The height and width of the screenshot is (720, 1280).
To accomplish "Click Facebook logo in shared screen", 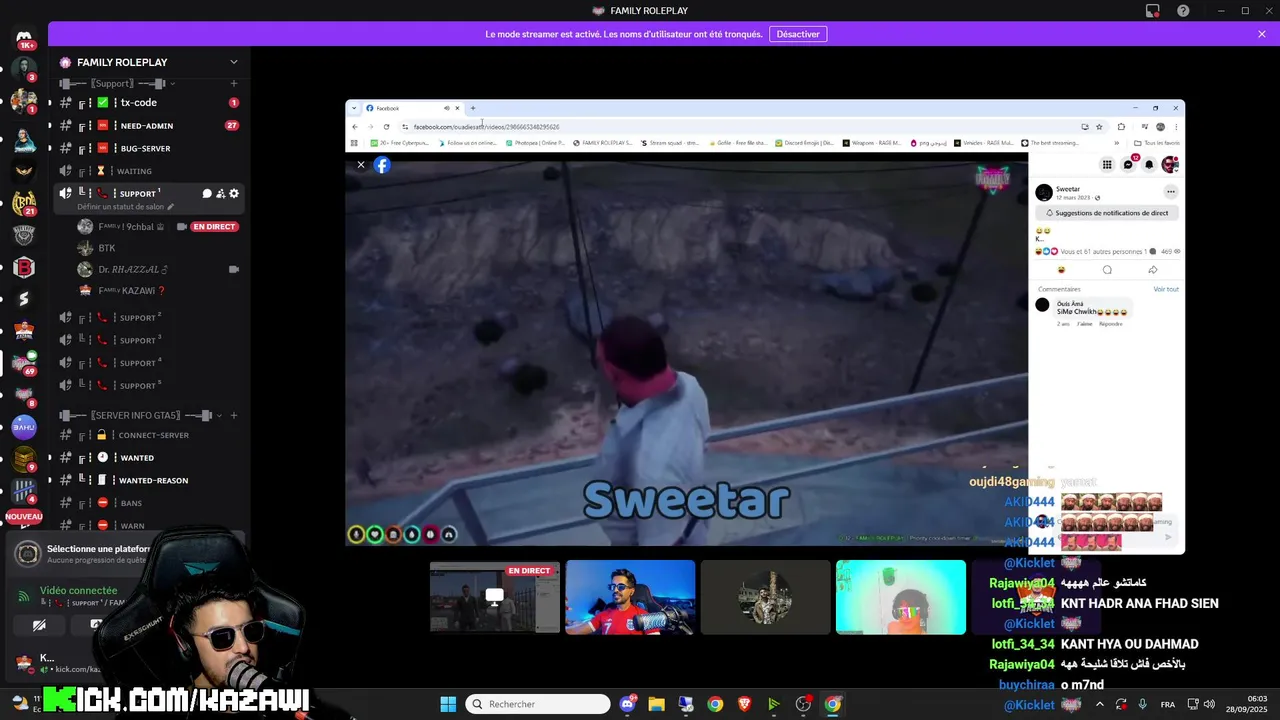I will pos(382,165).
